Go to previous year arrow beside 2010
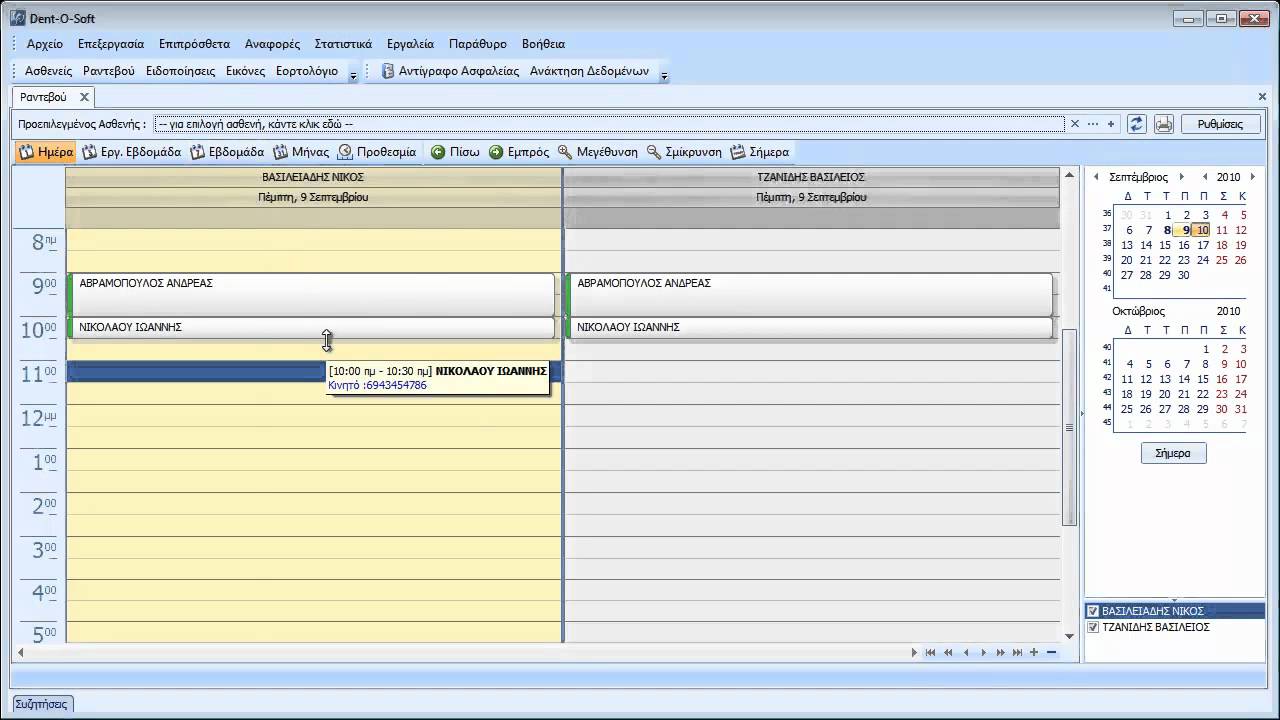 coord(1205,177)
